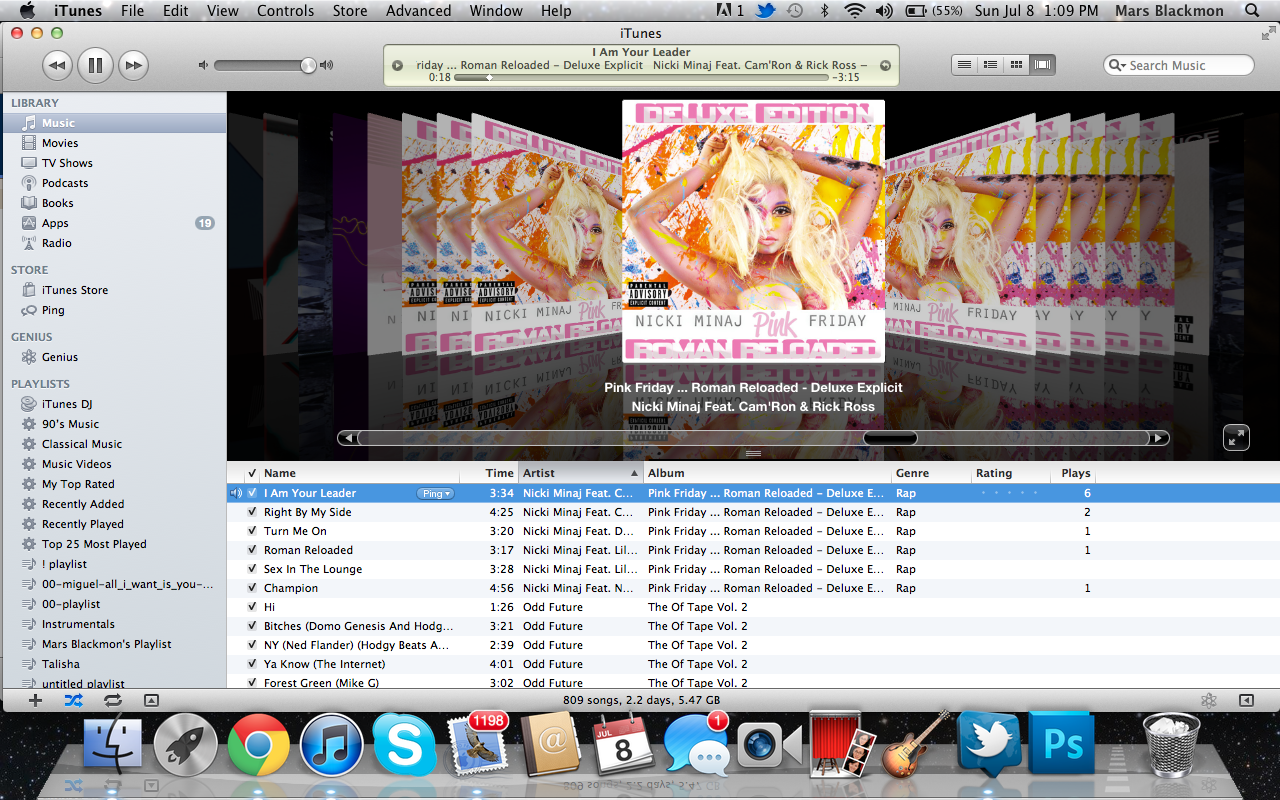The width and height of the screenshot is (1280, 800).
Task: Toggle repeat mode in the bottom bar
Action: click(x=112, y=700)
